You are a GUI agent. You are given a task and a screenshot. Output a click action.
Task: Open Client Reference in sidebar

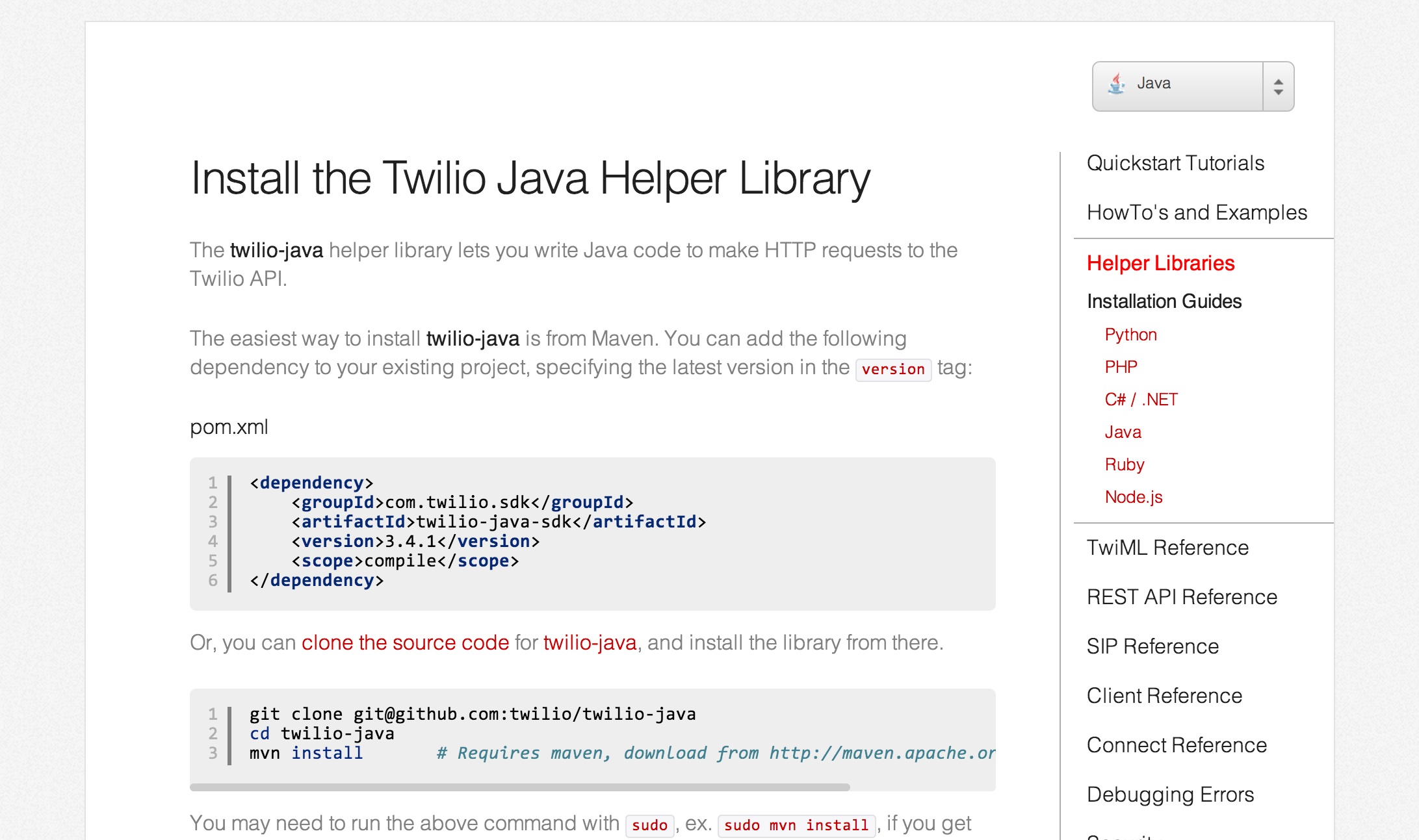(1164, 696)
